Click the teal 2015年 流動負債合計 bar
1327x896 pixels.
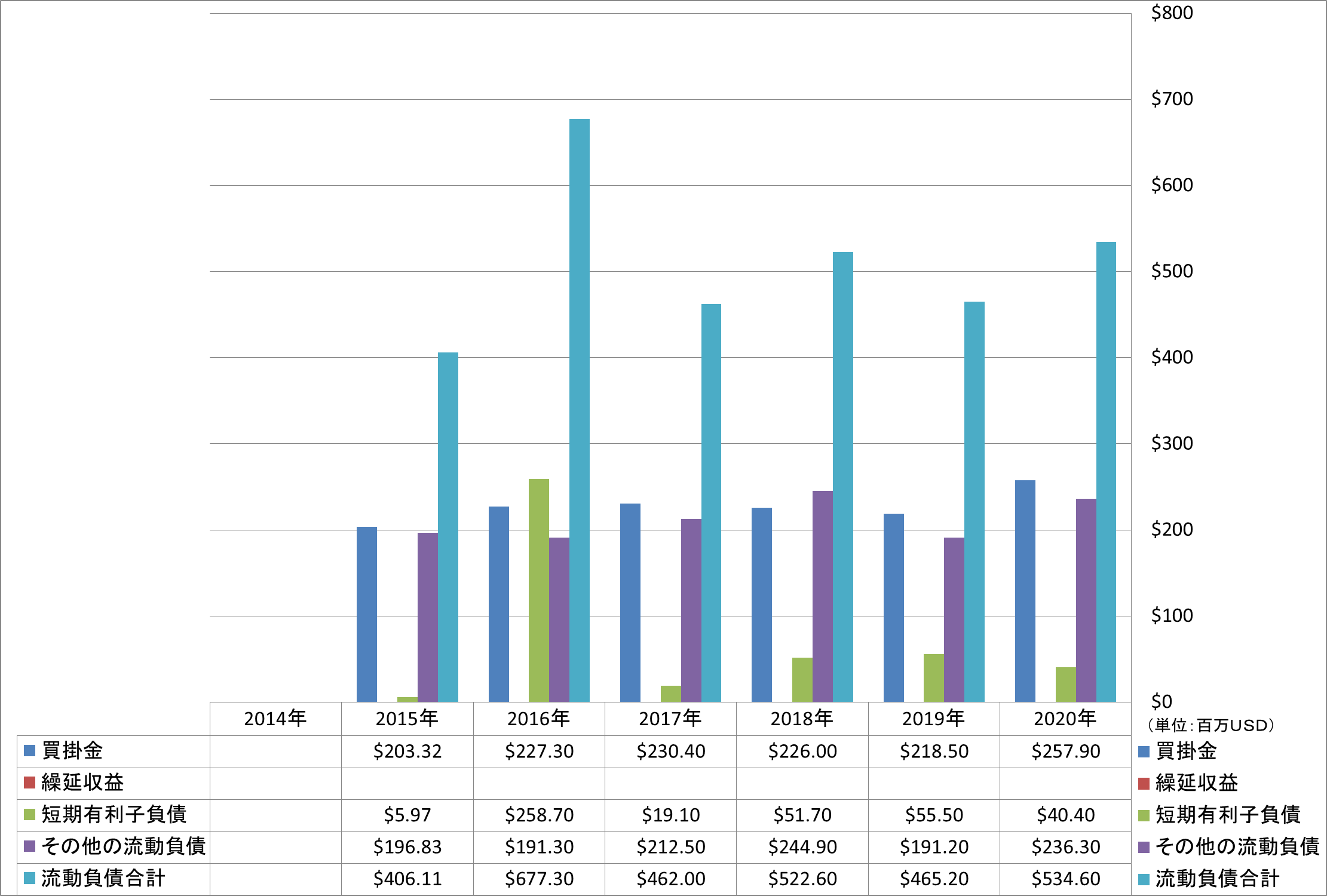click(448, 527)
